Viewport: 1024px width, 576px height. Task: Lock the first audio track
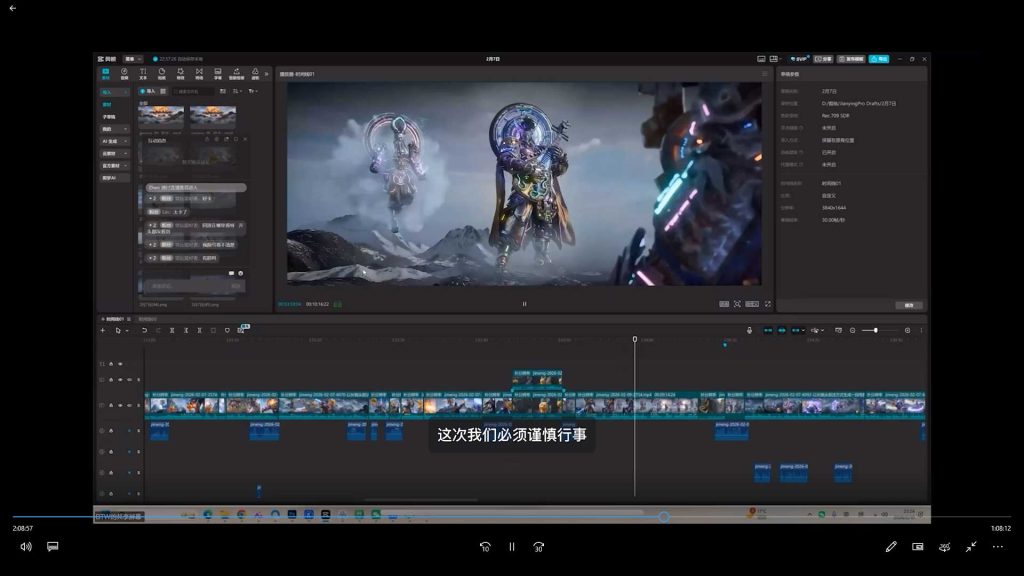[x=111, y=431]
